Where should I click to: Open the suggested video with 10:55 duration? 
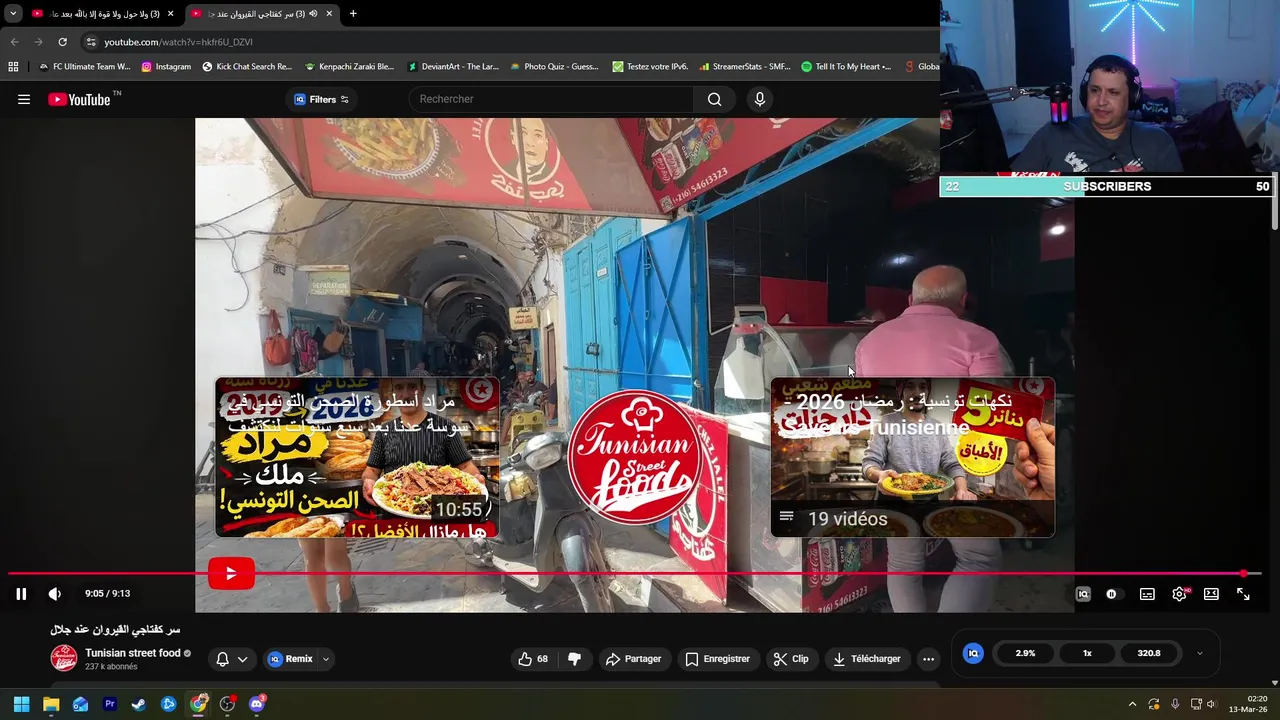click(357, 457)
